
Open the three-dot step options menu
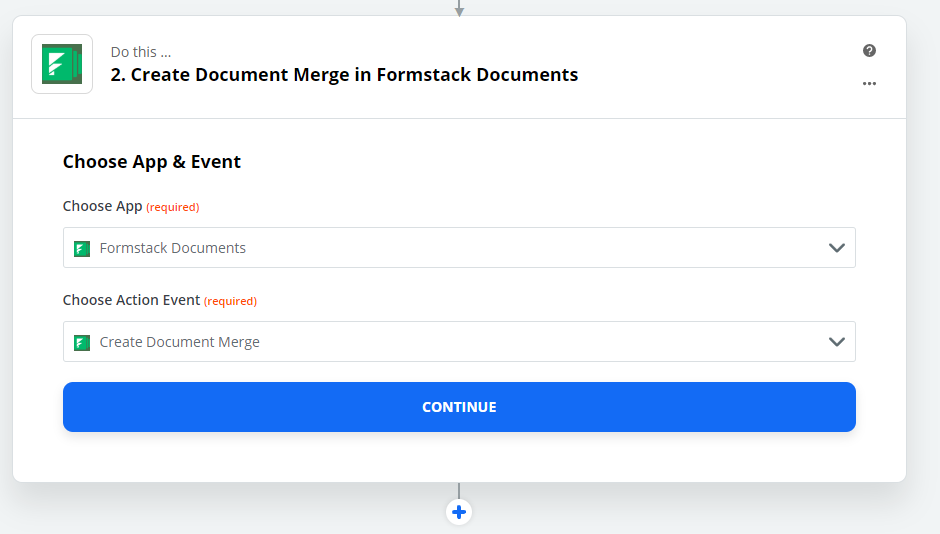click(x=869, y=84)
